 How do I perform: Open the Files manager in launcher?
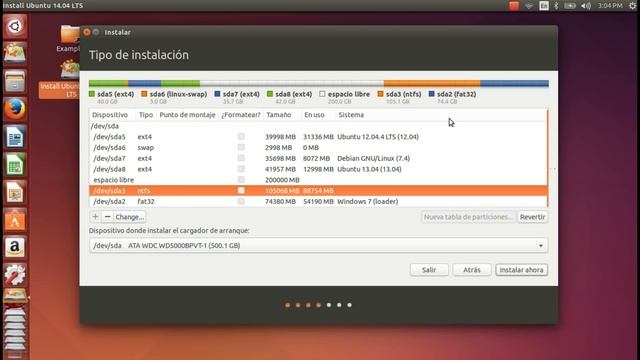click(15, 81)
